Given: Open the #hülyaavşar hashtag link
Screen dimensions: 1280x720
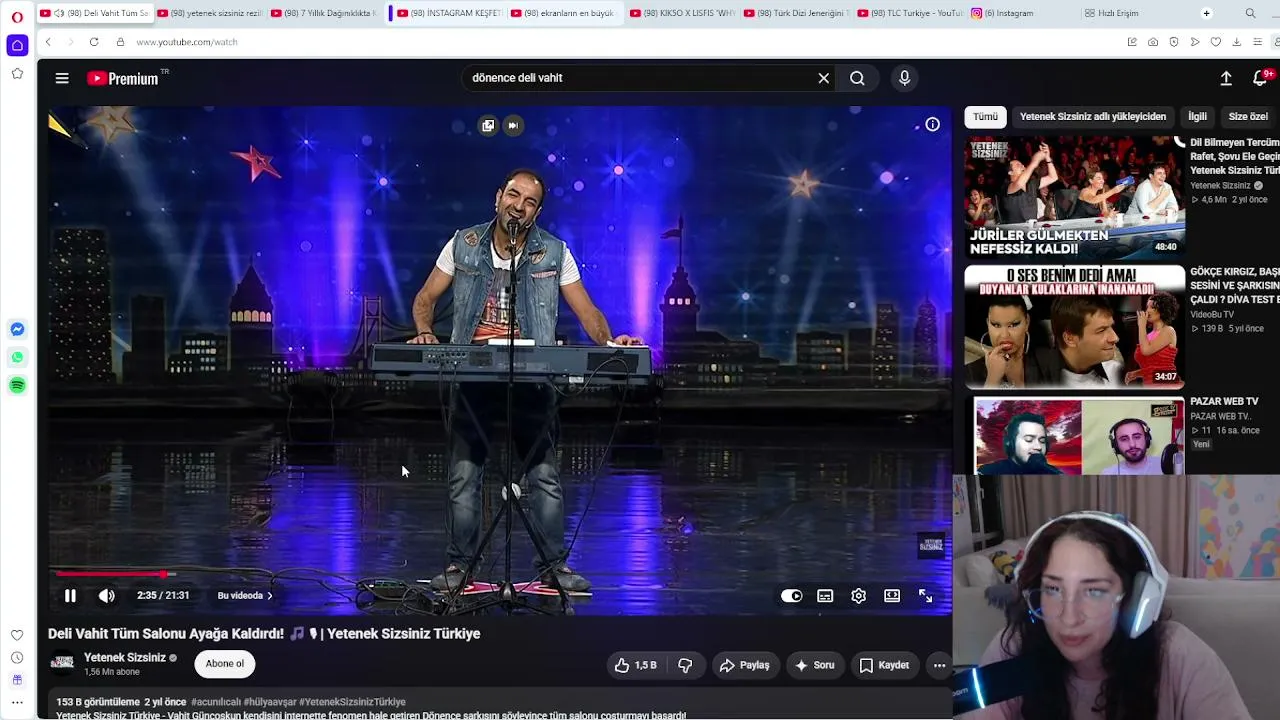Looking at the screenshot, I should pos(270,702).
